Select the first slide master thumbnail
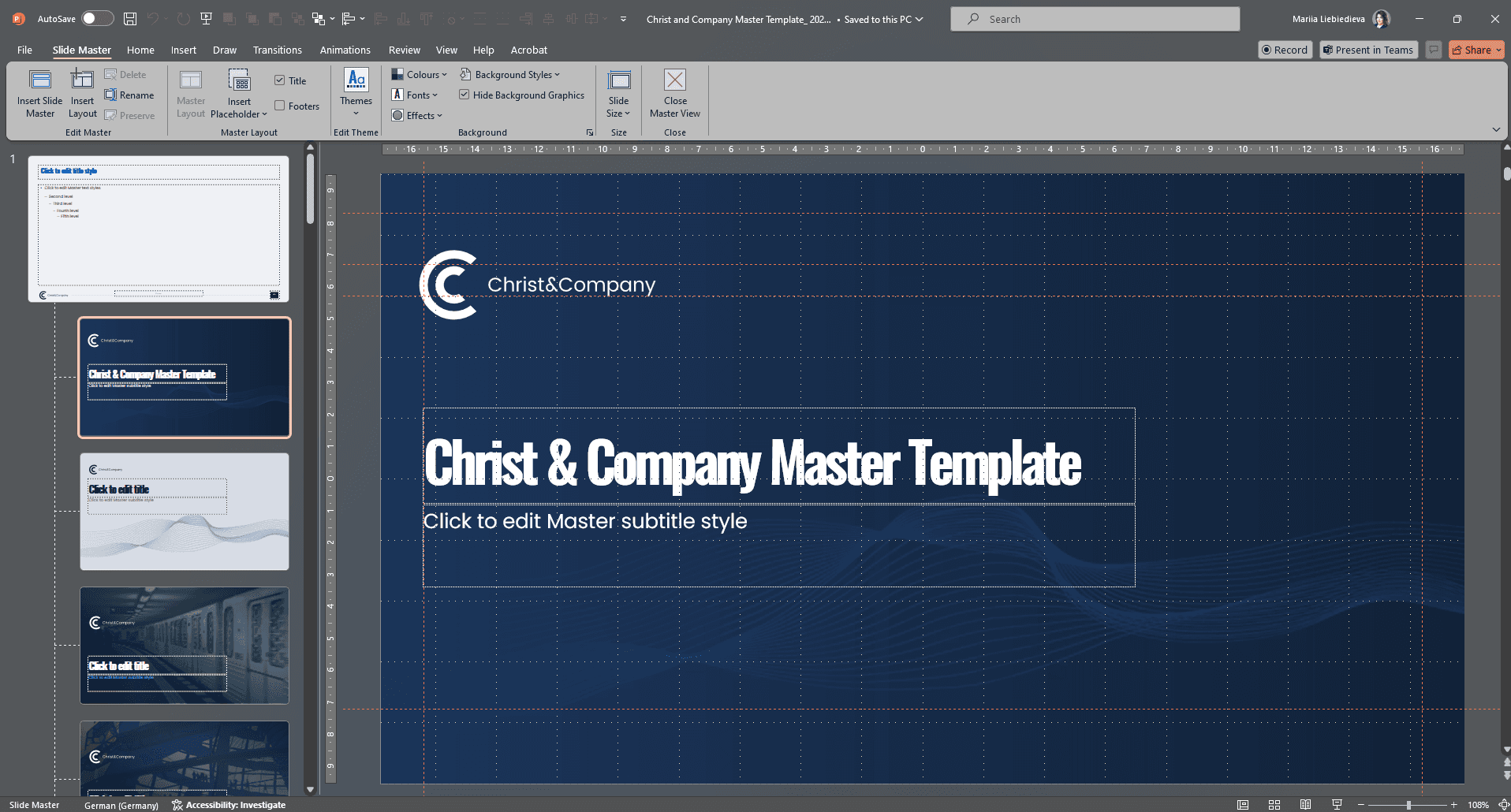This screenshot has height=812, width=1511. tap(159, 229)
